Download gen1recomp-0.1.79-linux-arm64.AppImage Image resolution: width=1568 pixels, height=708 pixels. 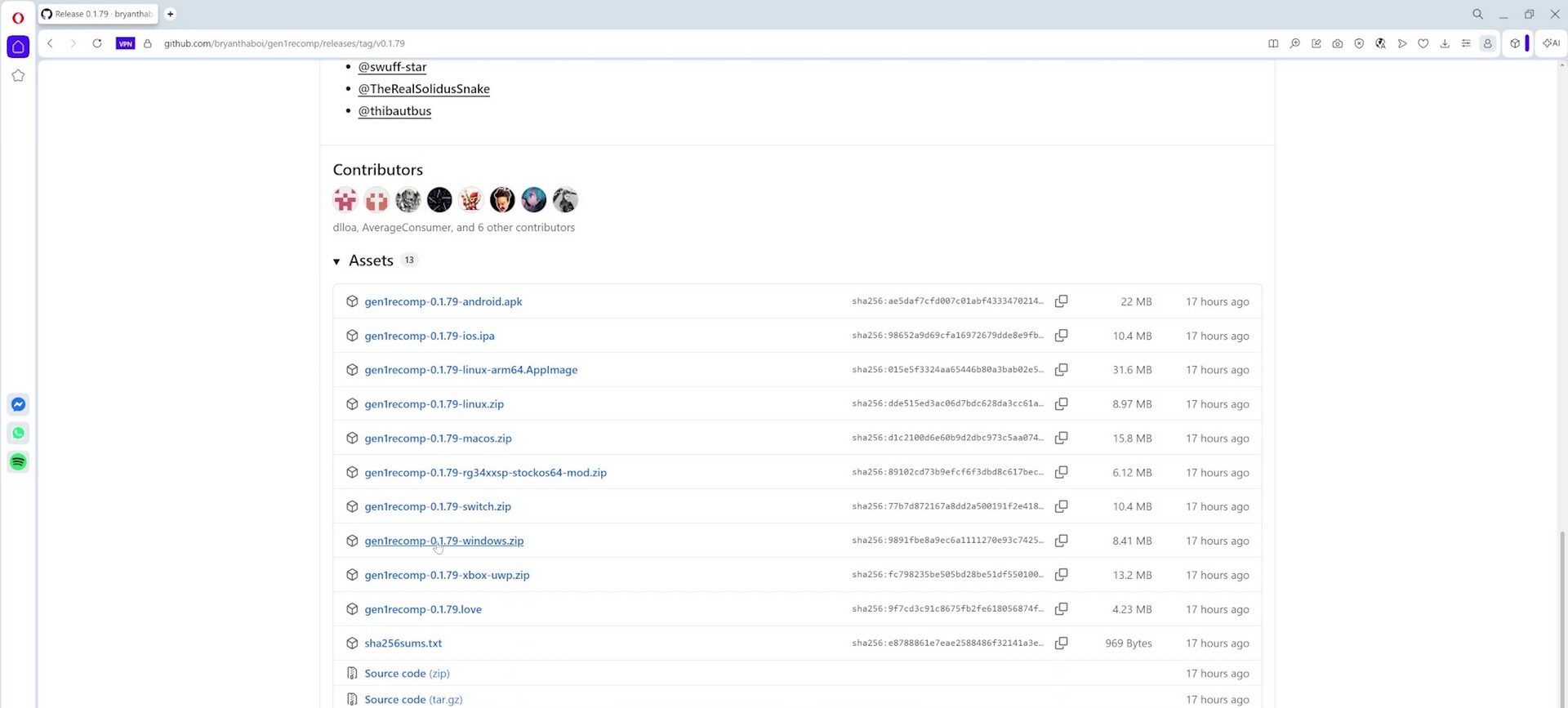click(x=471, y=370)
